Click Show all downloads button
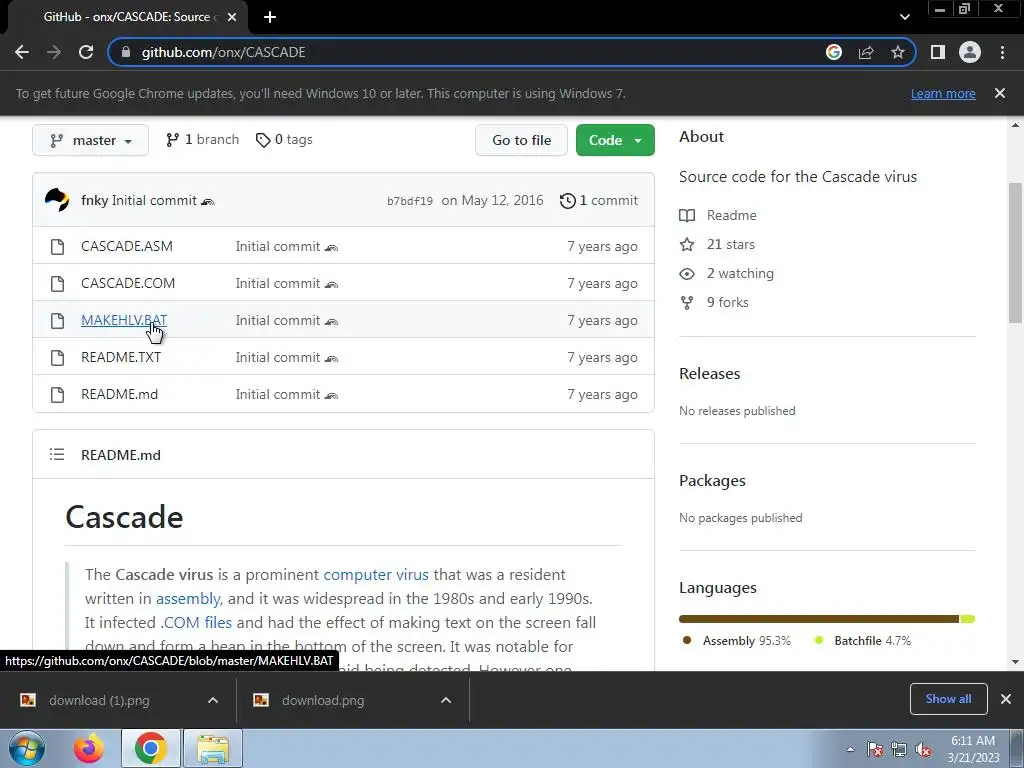Image resolution: width=1024 pixels, height=768 pixels. click(x=948, y=699)
